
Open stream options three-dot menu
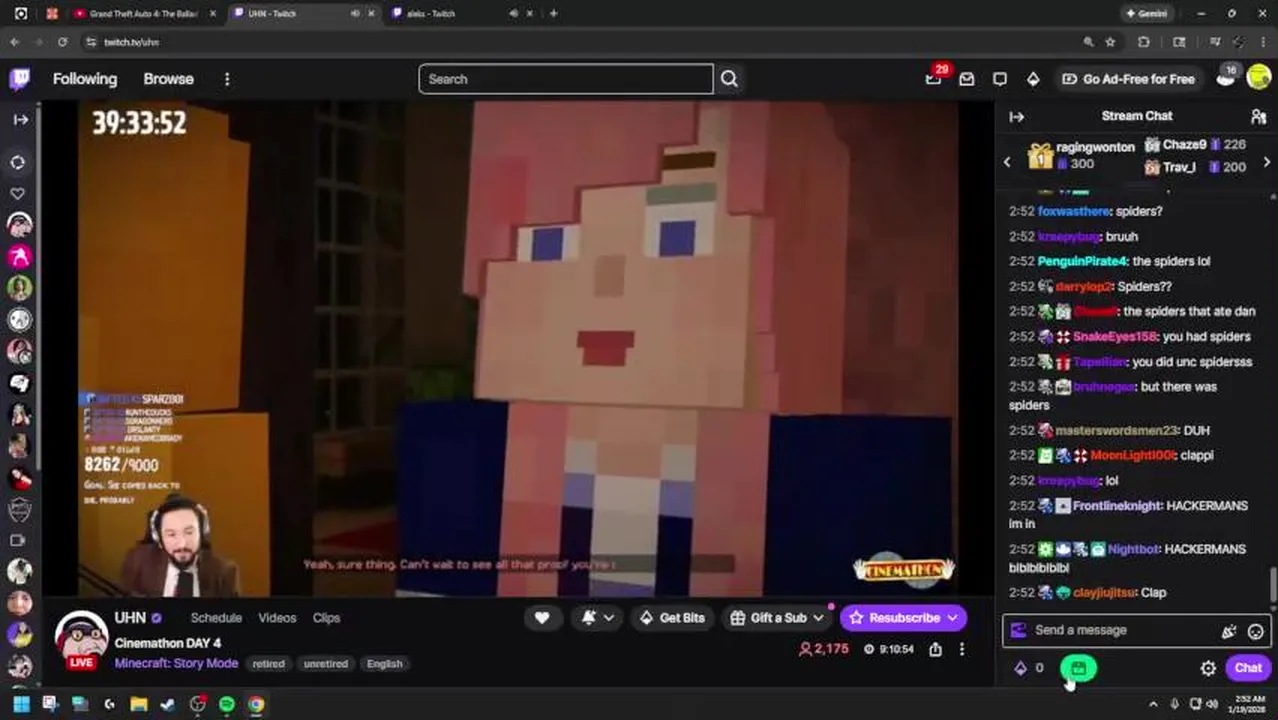click(962, 649)
